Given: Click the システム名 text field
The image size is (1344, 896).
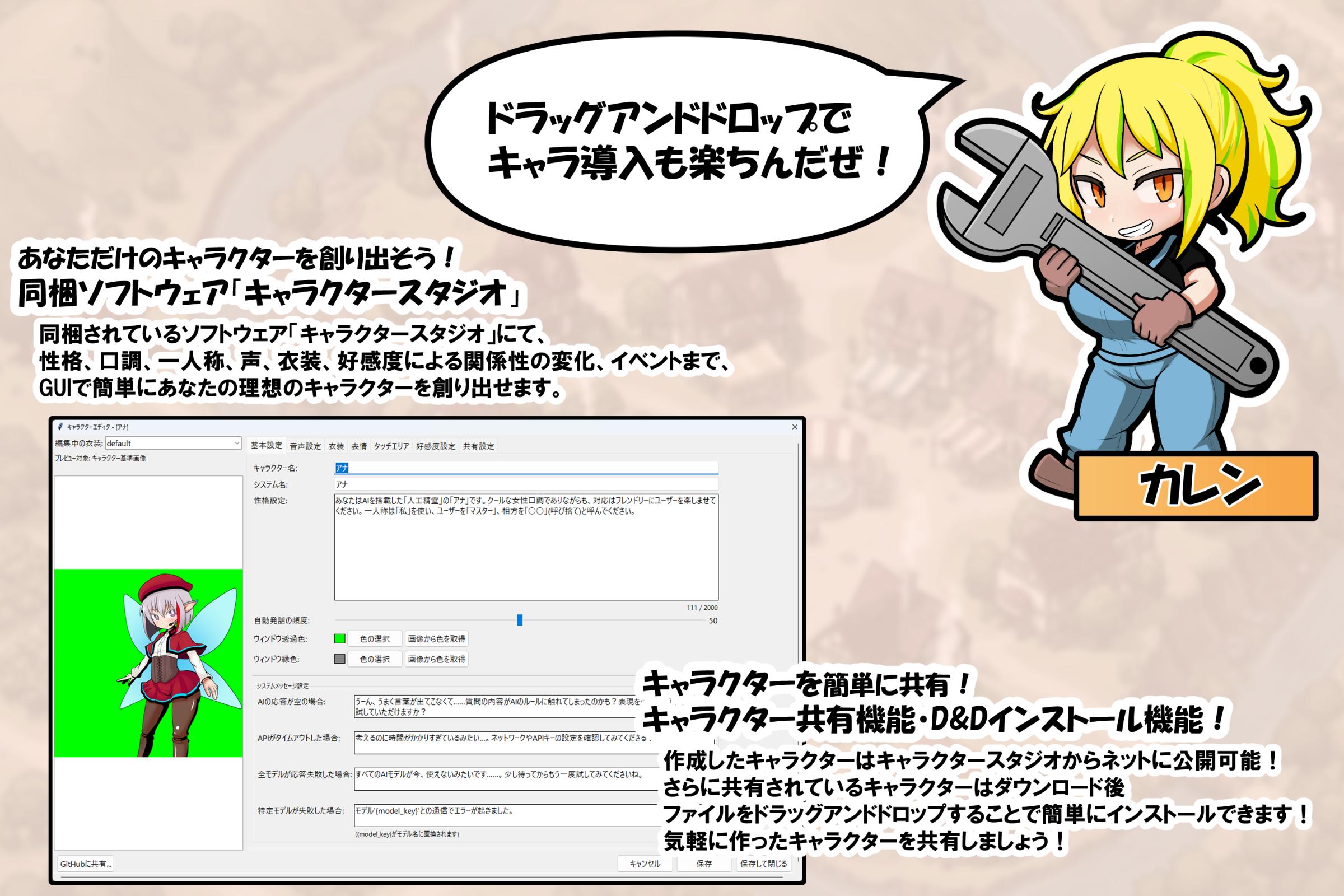Looking at the screenshot, I should (x=526, y=484).
